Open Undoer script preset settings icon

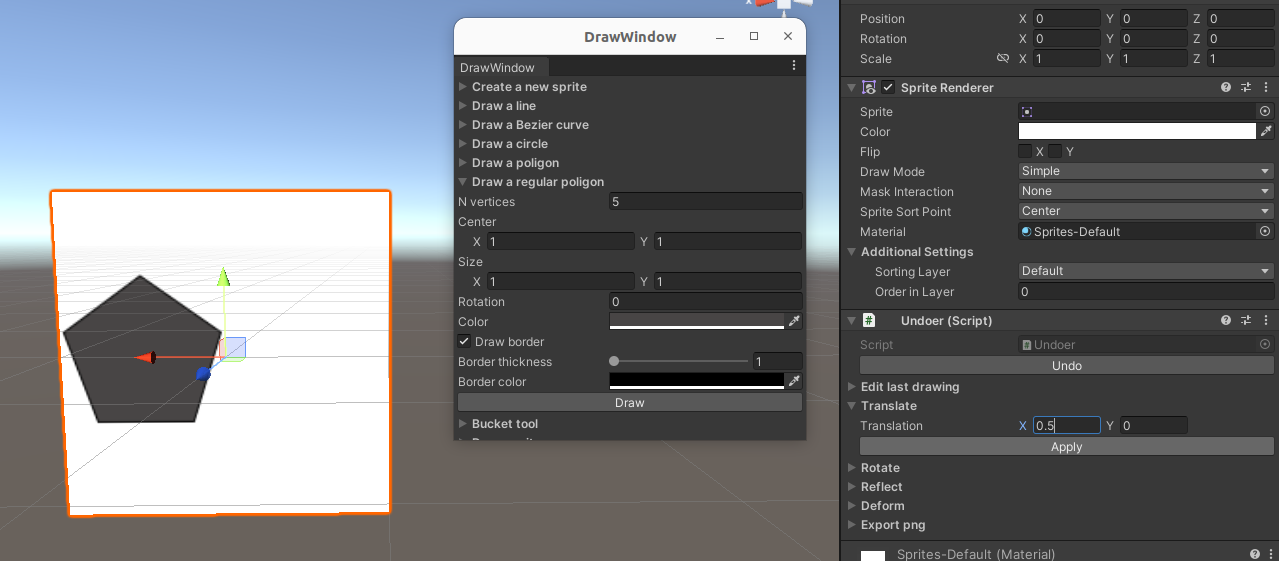click(x=1246, y=321)
